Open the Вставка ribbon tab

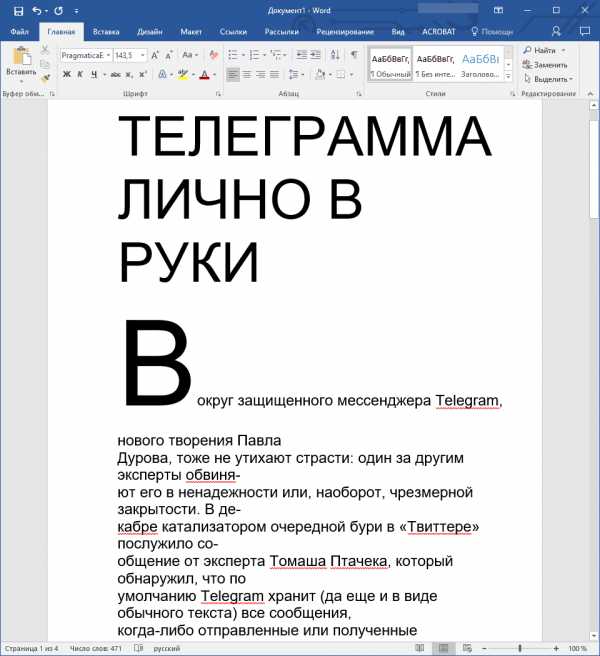pyautogui.click(x=106, y=31)
